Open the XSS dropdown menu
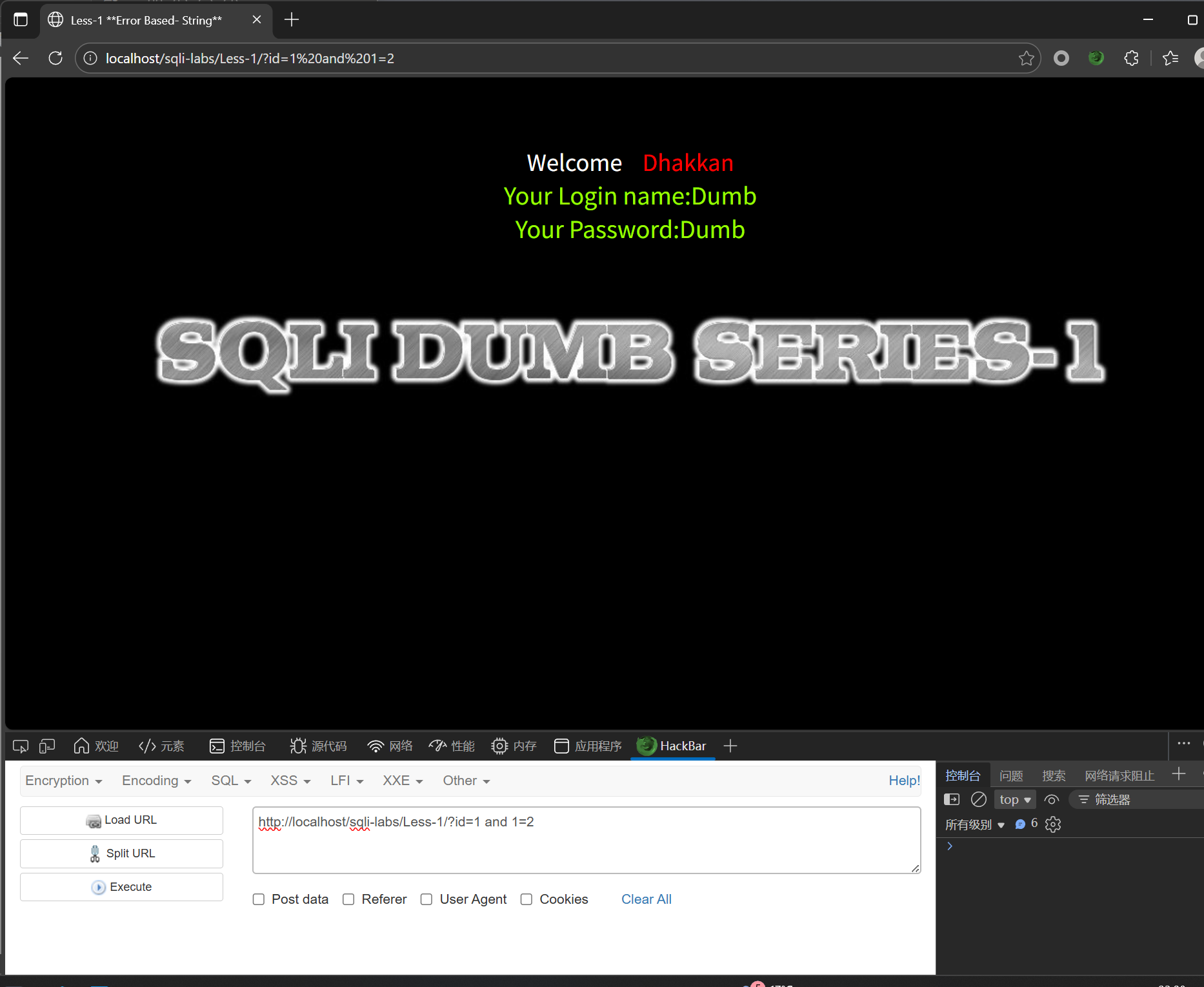Image resolution: width=1204 pixels, height=987 pixels. [x=290, y=781]
